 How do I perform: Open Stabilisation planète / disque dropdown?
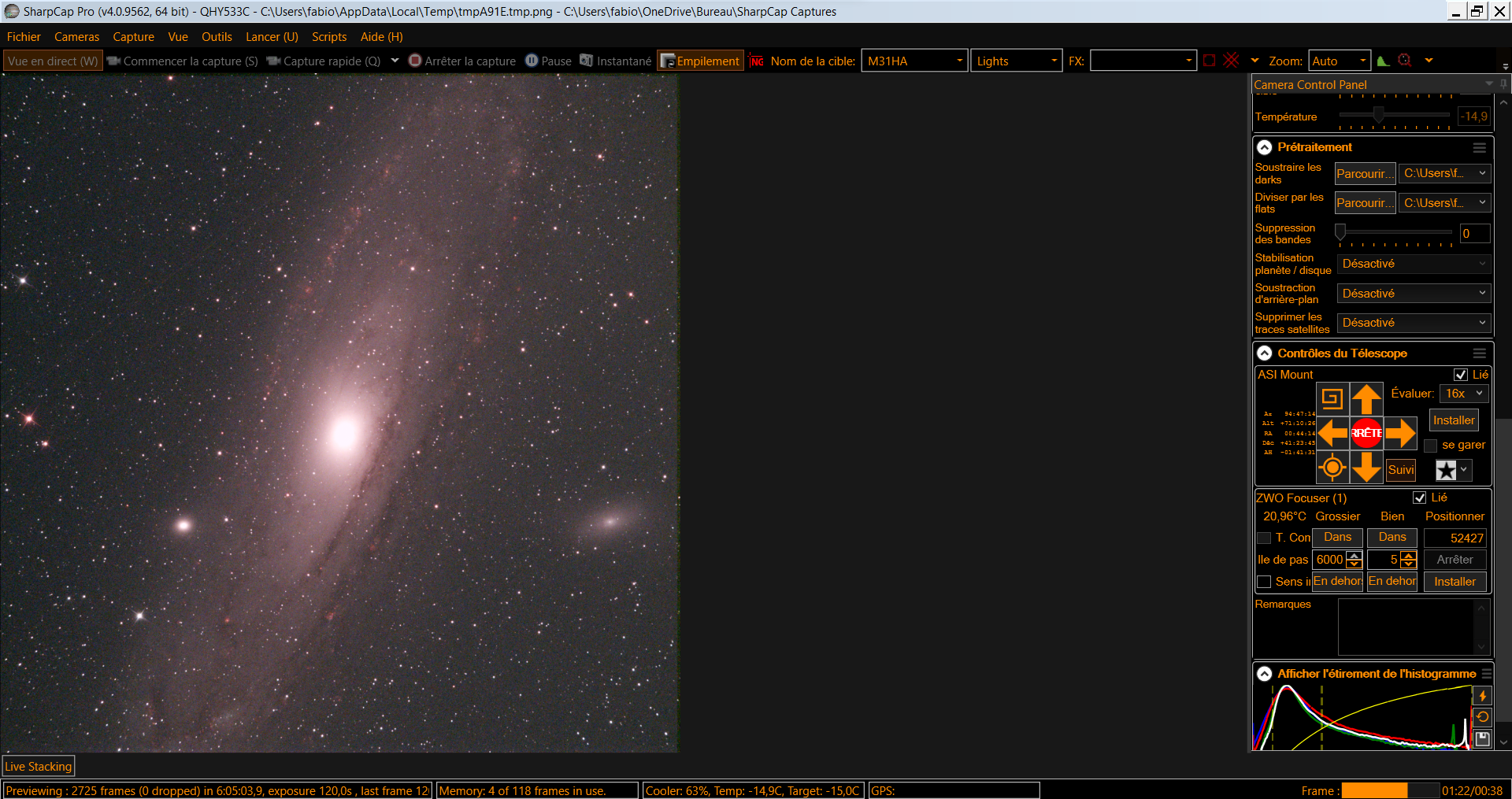coord(1414,264)
